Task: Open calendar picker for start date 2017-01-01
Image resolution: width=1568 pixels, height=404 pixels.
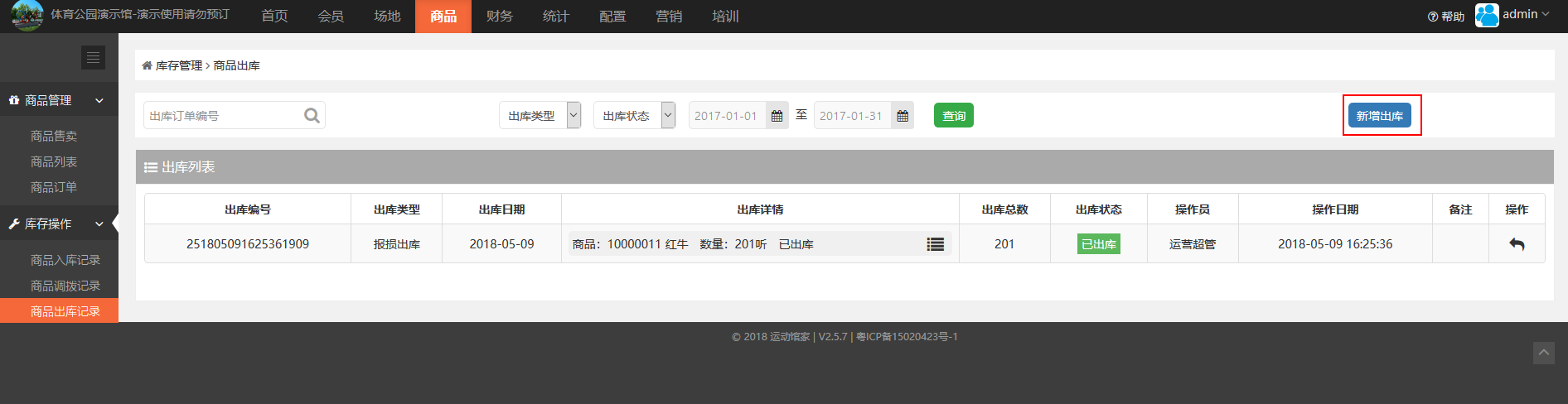Action: (x=777, y=116)
